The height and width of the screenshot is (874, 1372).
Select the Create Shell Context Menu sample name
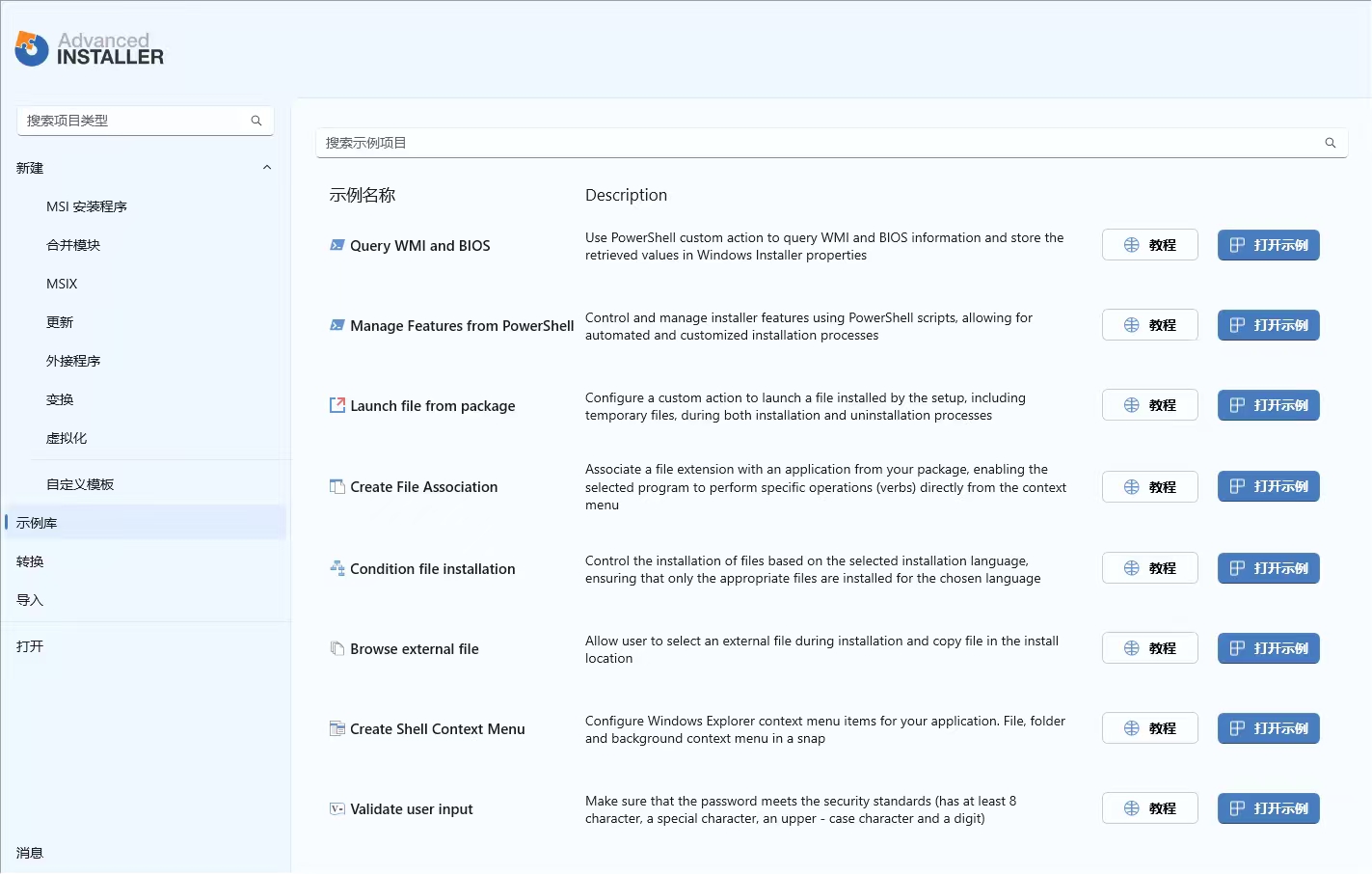coord(438,729)
